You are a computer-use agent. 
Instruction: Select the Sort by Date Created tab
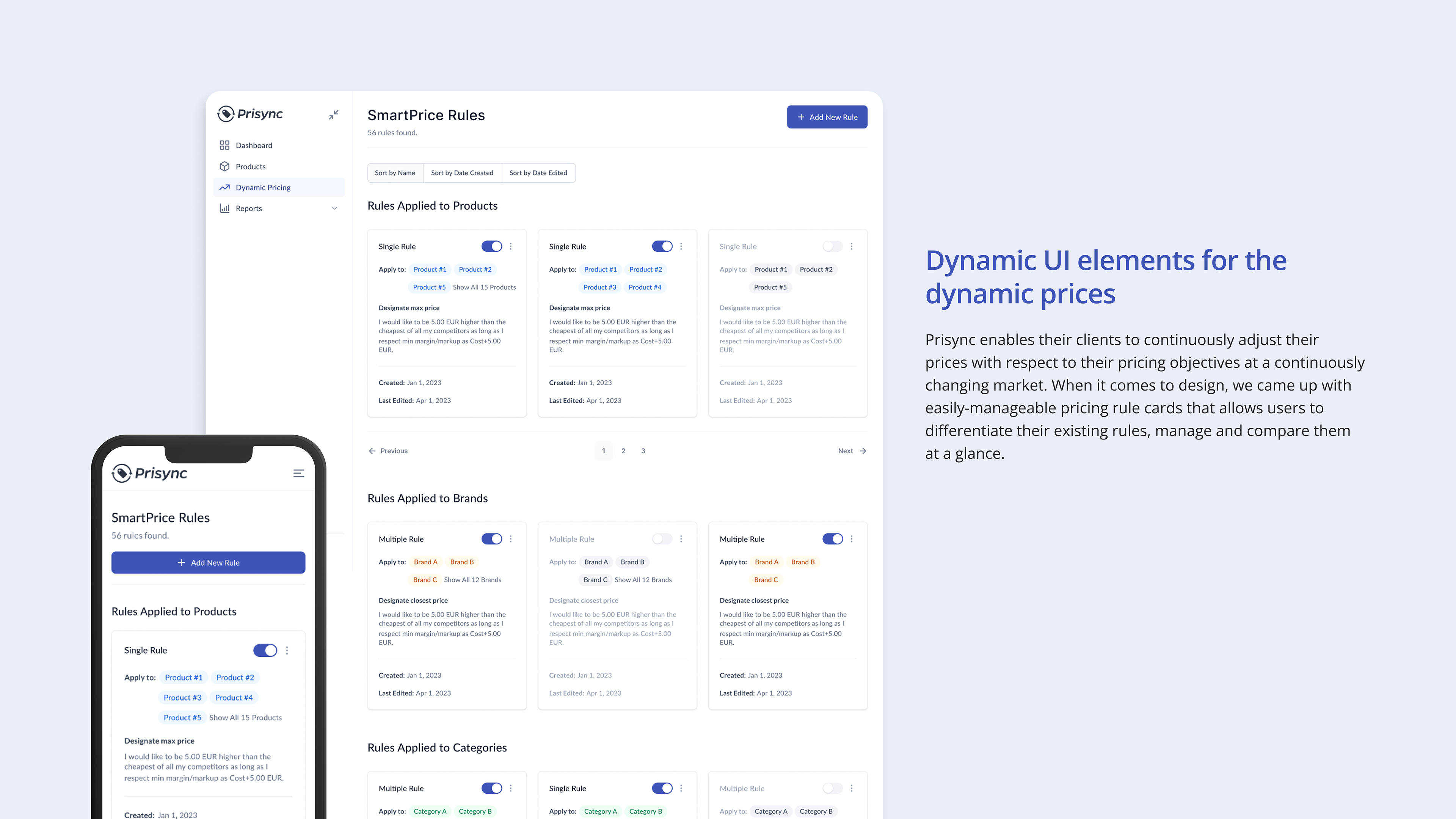462,173
